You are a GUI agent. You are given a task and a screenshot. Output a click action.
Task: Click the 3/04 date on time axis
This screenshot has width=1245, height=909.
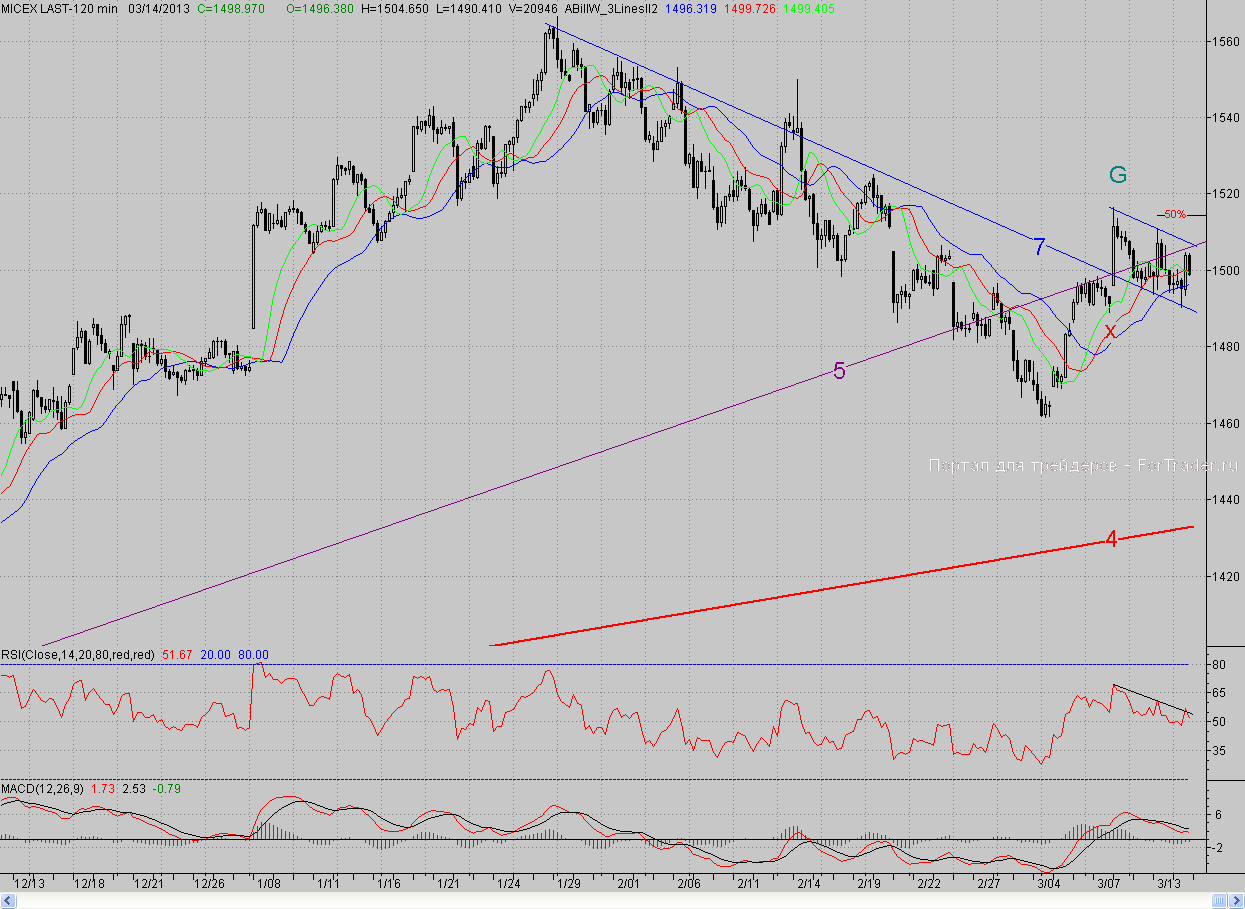click(1048, 884)
